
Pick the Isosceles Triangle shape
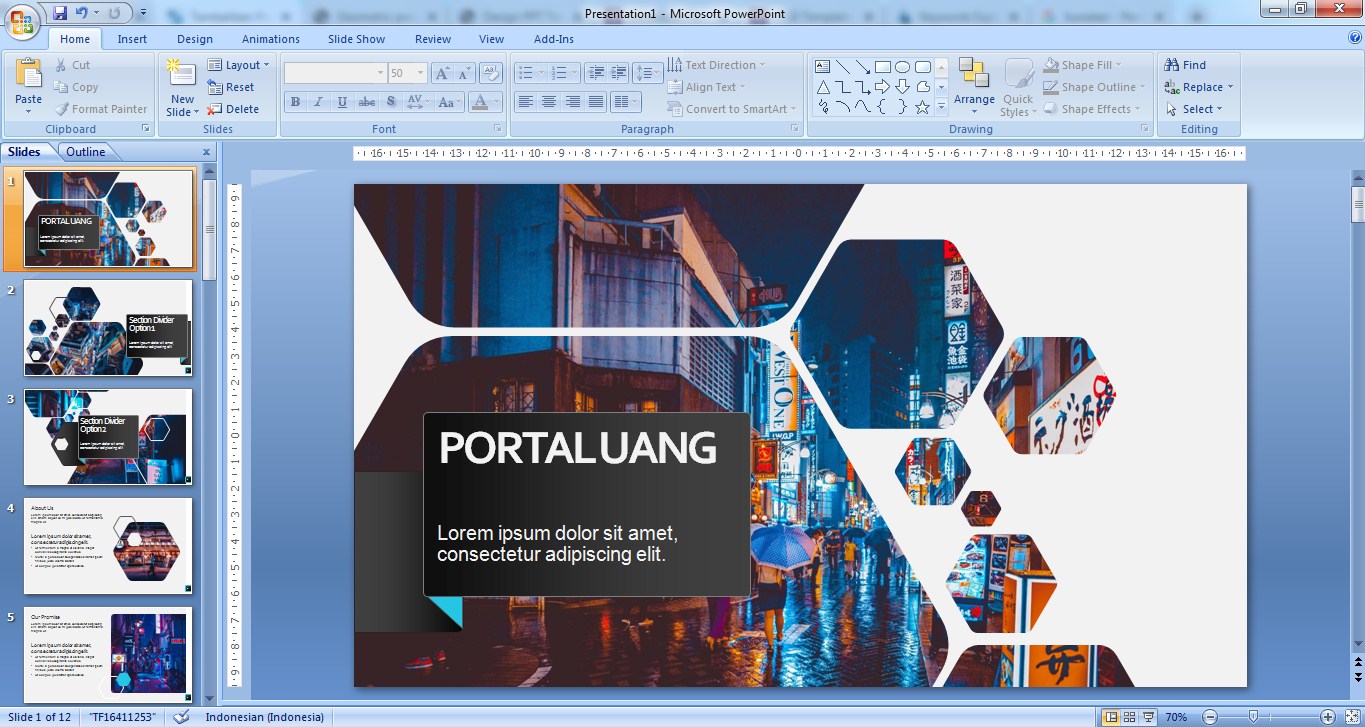click(823, 87)
